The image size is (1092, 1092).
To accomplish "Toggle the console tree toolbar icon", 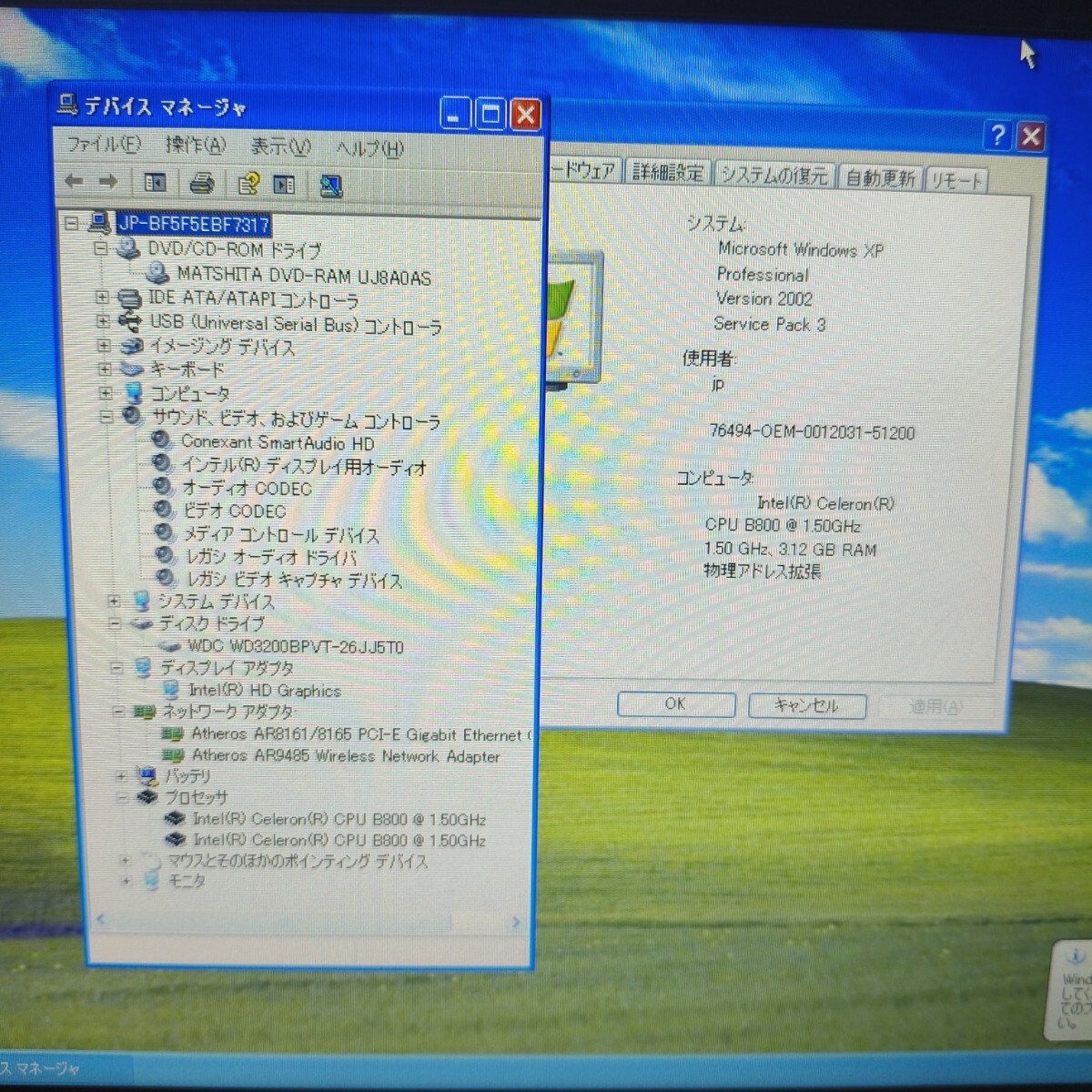I will click(x=156, y=183).
